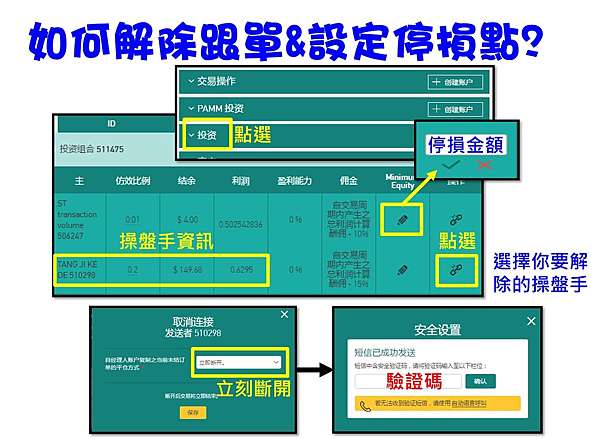Select the $4.00 balance cell
Image resolution: width=600 pixels, height=439 pixels.
tap(188, 220)
